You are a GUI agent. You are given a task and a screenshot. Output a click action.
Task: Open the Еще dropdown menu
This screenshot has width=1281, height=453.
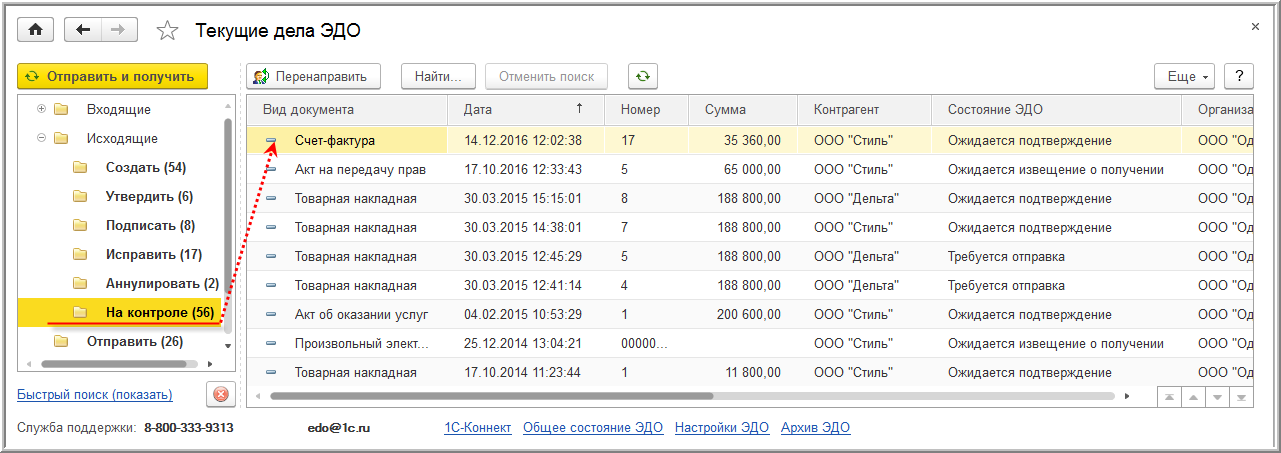coord(1184,76)
